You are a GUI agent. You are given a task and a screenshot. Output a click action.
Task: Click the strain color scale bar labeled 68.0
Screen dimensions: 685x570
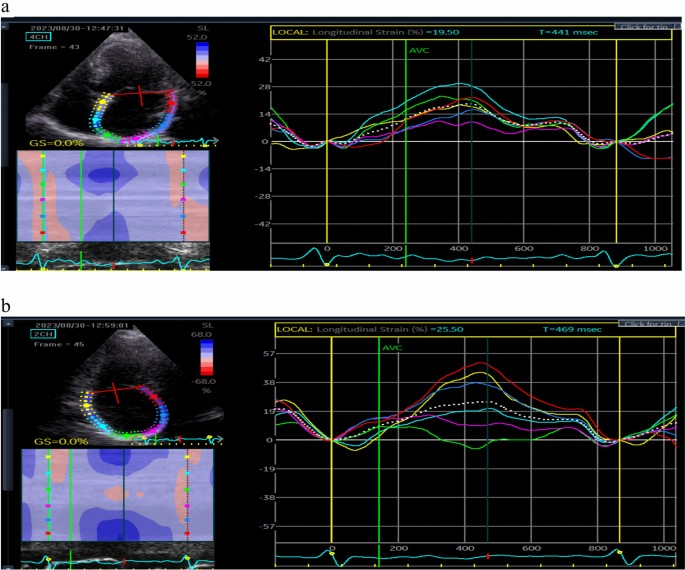pos(207,358)
